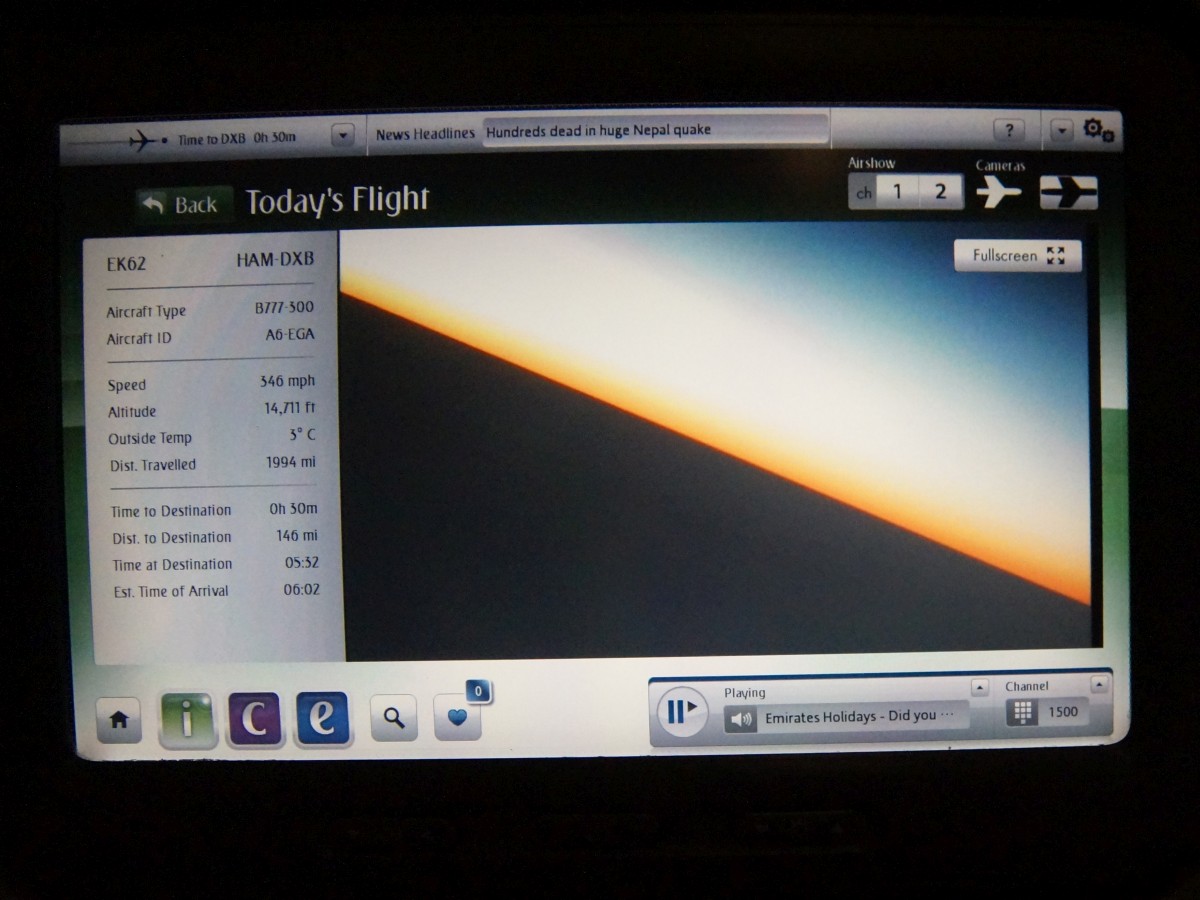Select Airshow channel 2
Image resolution: width=1200 pixels, height=900 pixels.
click(x=940, y=192)
